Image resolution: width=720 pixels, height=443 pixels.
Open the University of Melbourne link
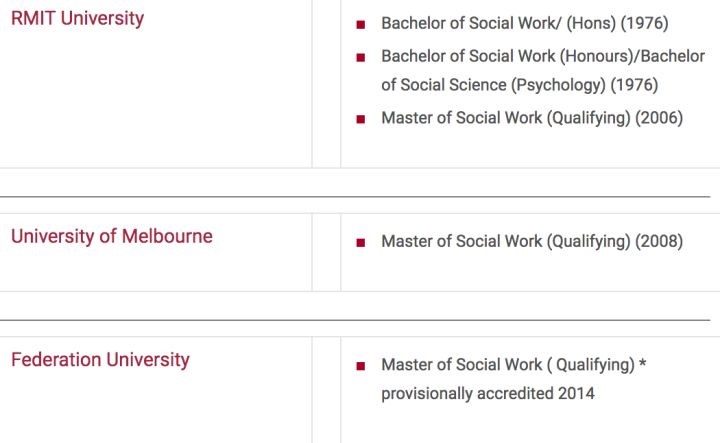pos(111,237)
